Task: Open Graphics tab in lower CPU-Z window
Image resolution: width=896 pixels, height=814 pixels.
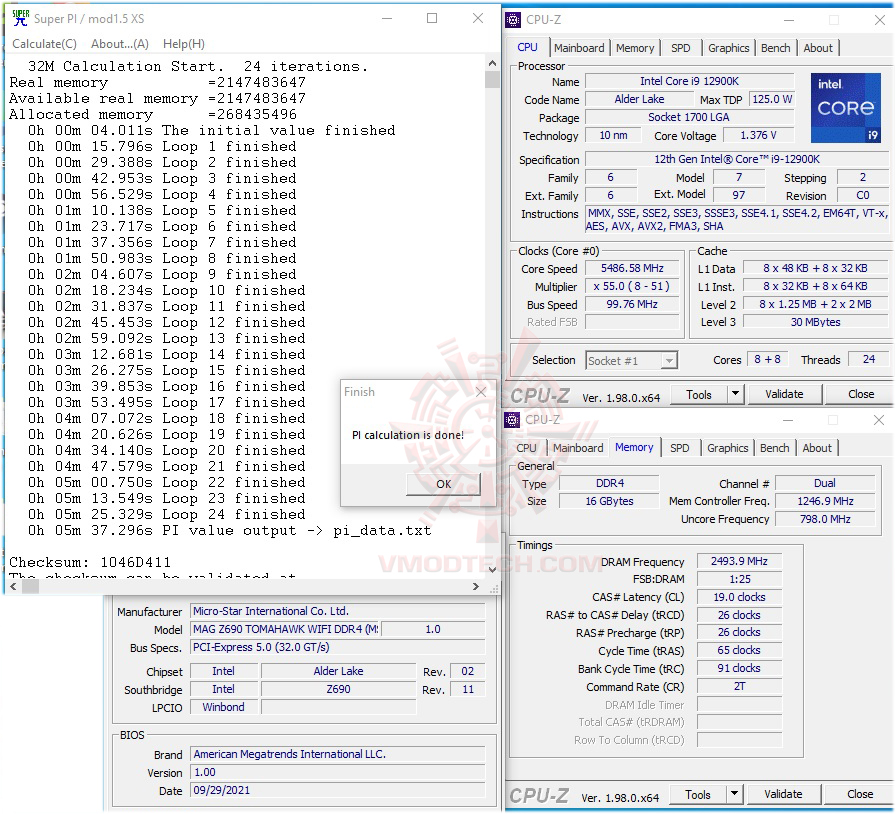Action: click(727, 448)
